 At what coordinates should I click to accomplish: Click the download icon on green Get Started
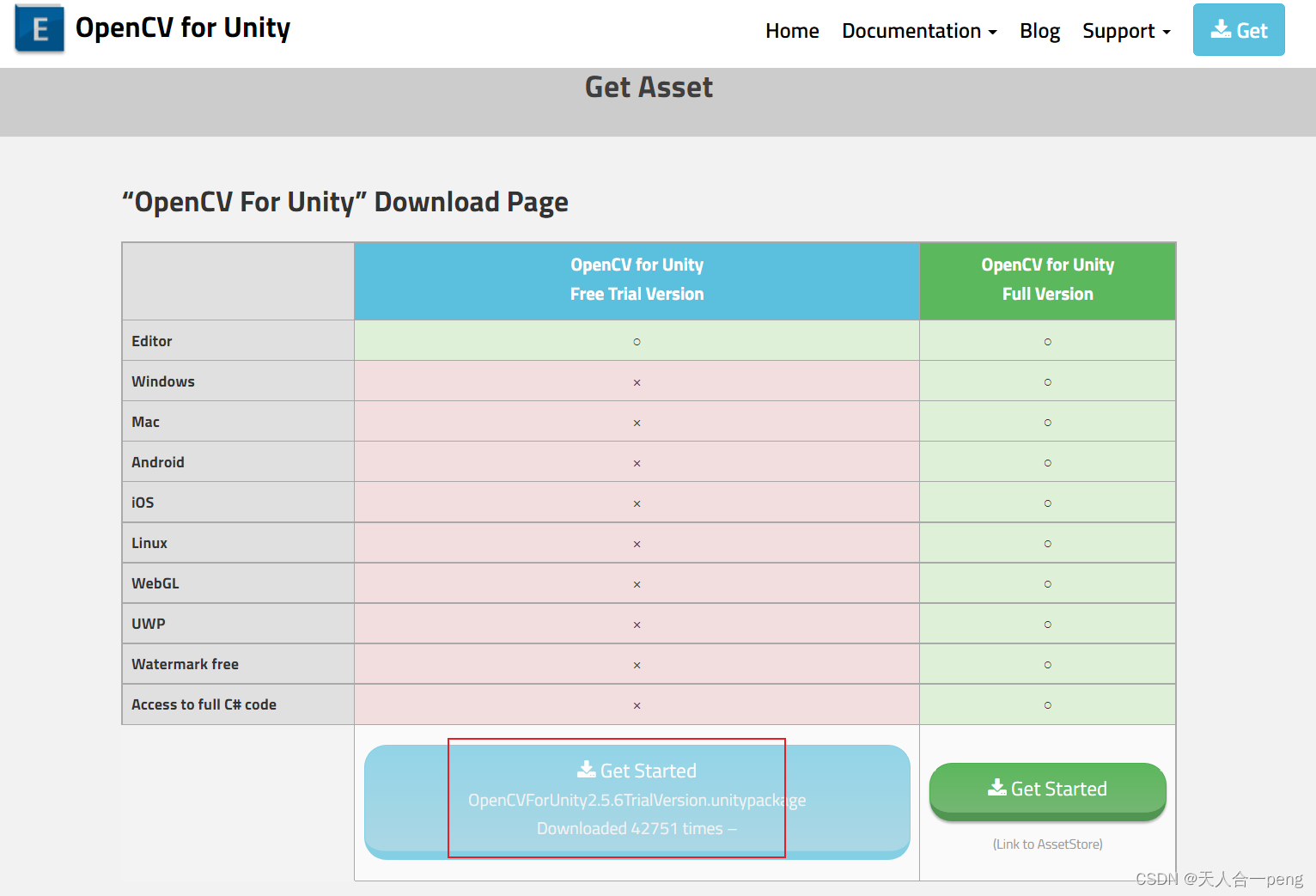pyautogui.click(x=996, y=788)
